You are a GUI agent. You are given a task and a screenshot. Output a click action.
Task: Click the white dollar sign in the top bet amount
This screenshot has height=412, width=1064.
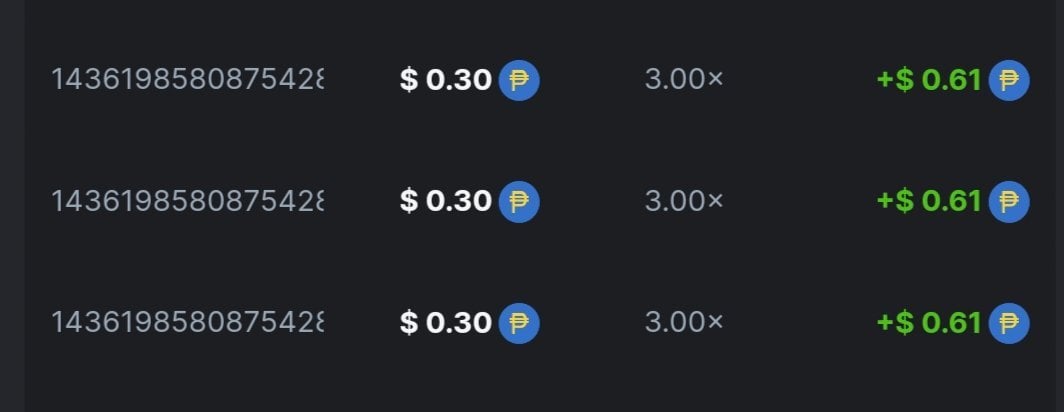click(408, 80)
